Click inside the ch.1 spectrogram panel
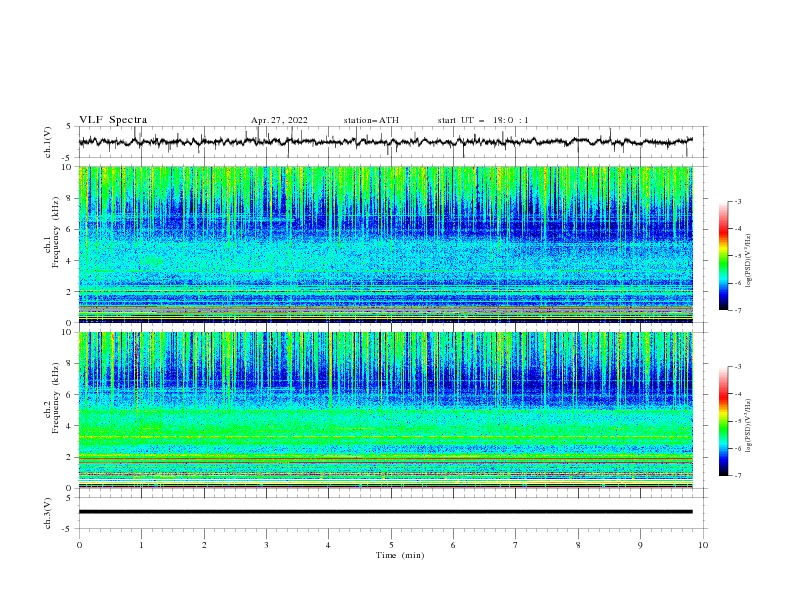The width and height of the screenshot is (792, 612). (386, 244)
